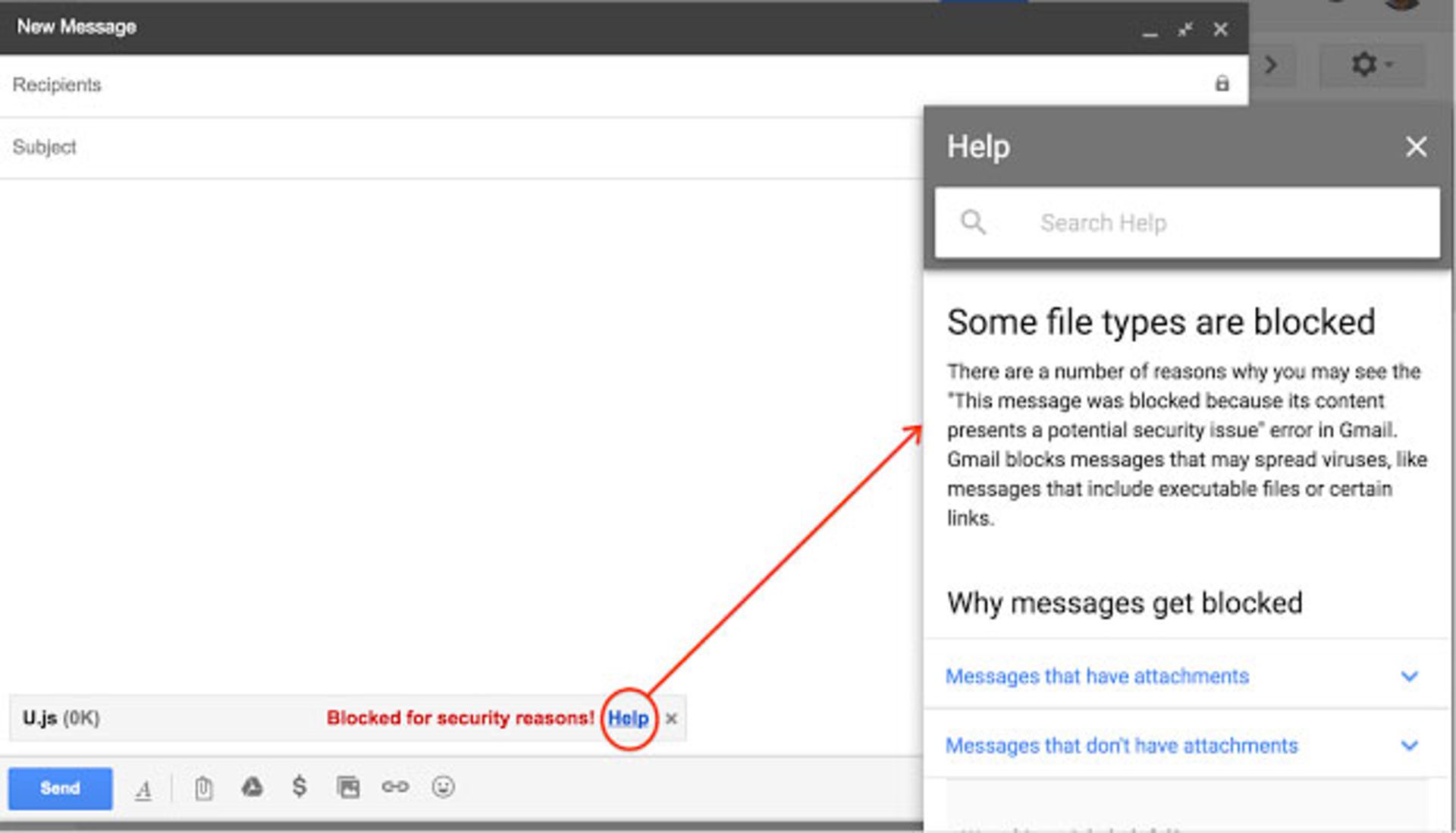Open the Help link next to blocked attachment
This screenshot has height=833, width=1456.
(x=629, y=718)
